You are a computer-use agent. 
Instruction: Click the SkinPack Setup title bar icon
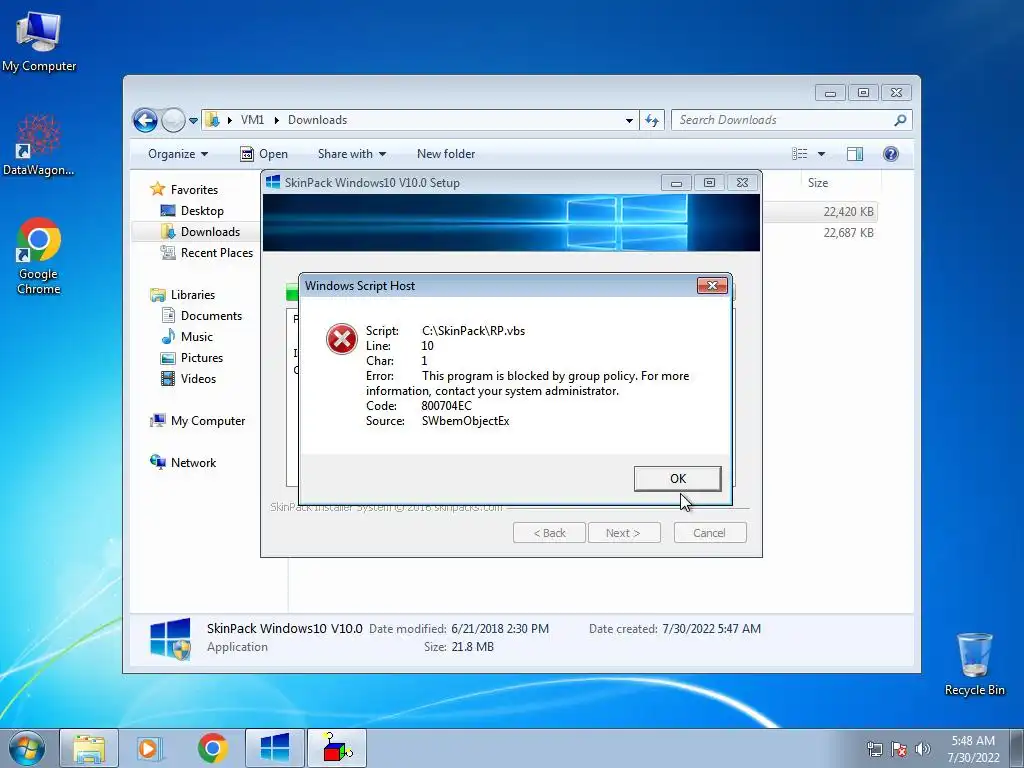coord(273,183)
